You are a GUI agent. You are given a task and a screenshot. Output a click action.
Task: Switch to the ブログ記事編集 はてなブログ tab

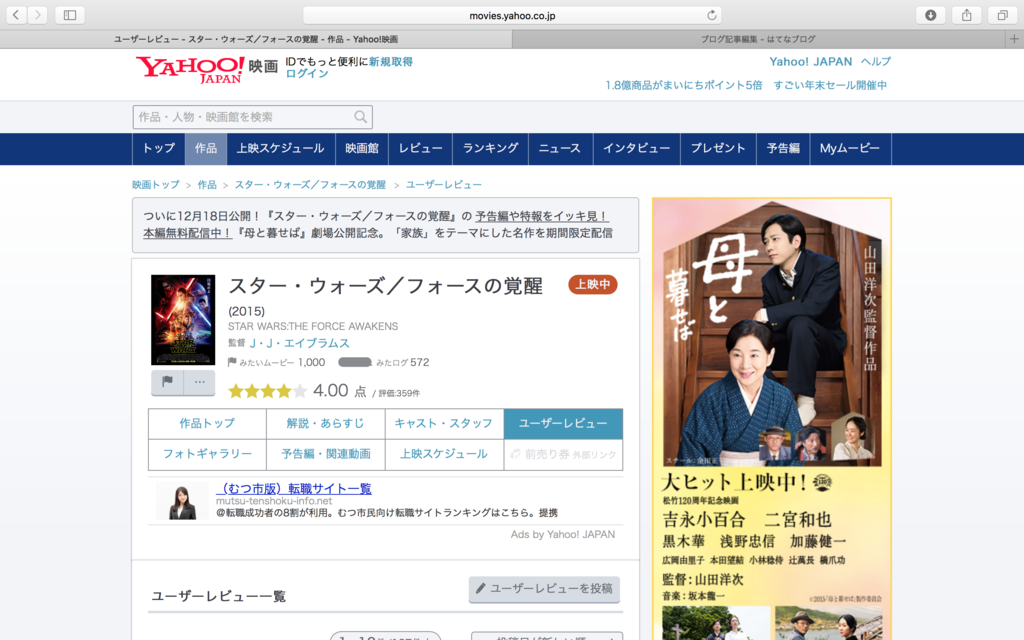point(758,39)
